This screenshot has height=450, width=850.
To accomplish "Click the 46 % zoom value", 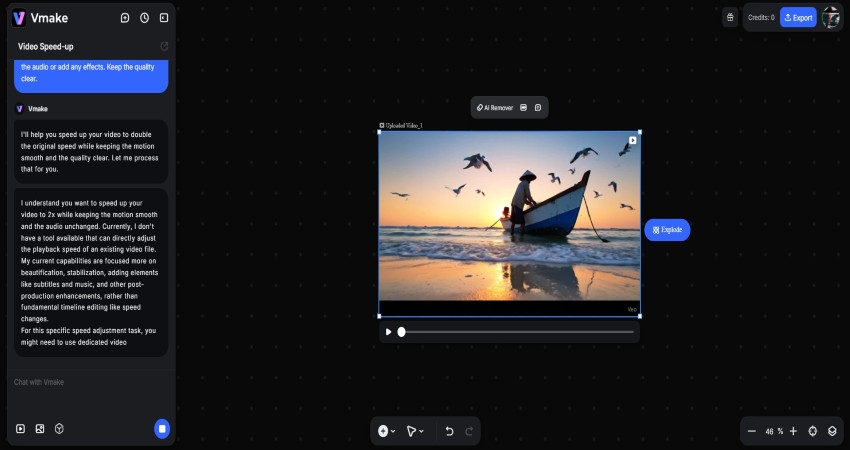I will (x=774, y=432).
